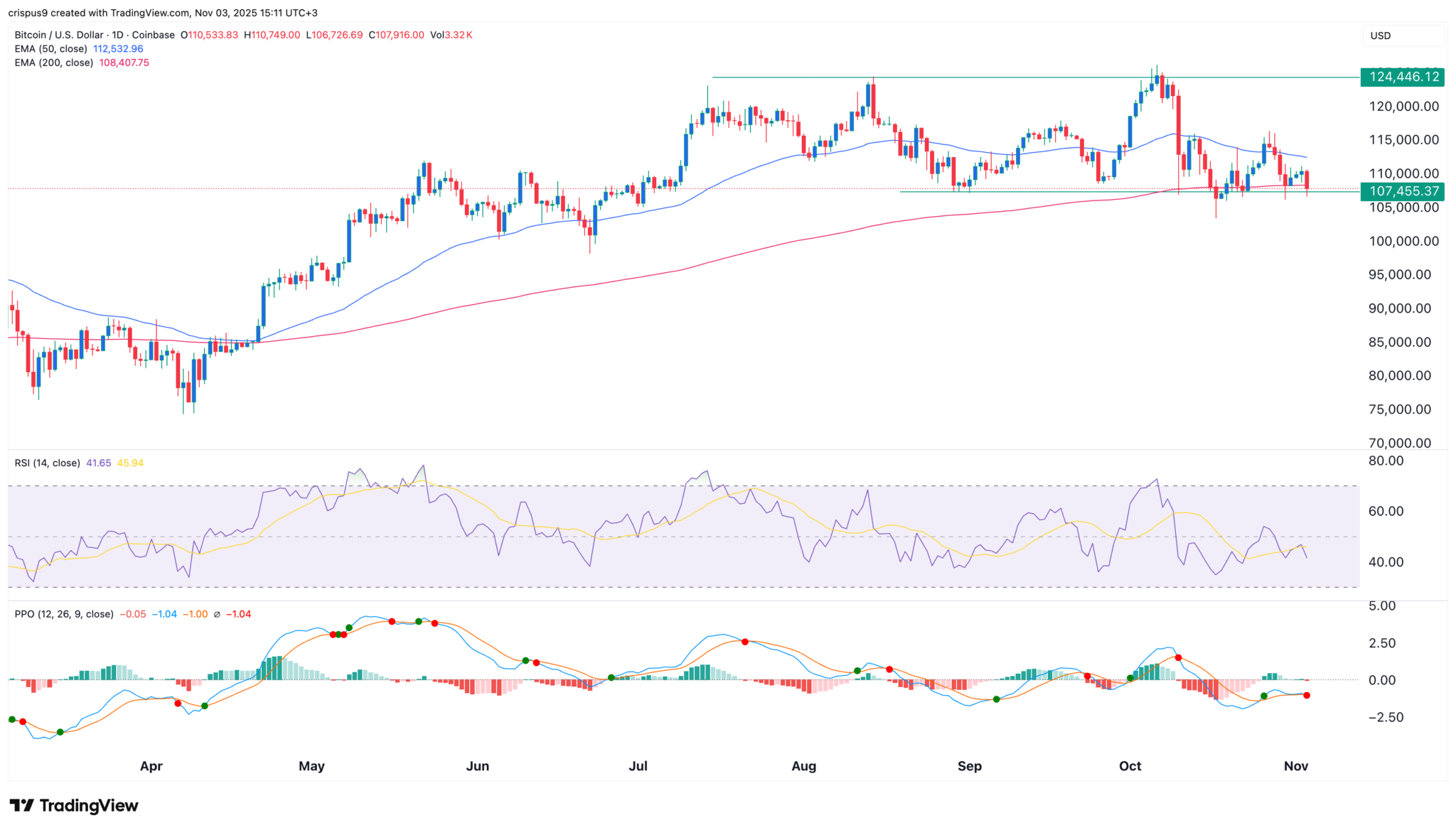Click the last red PPO crossover dot
1456x830 pixels.
[x=1307, y=696]
